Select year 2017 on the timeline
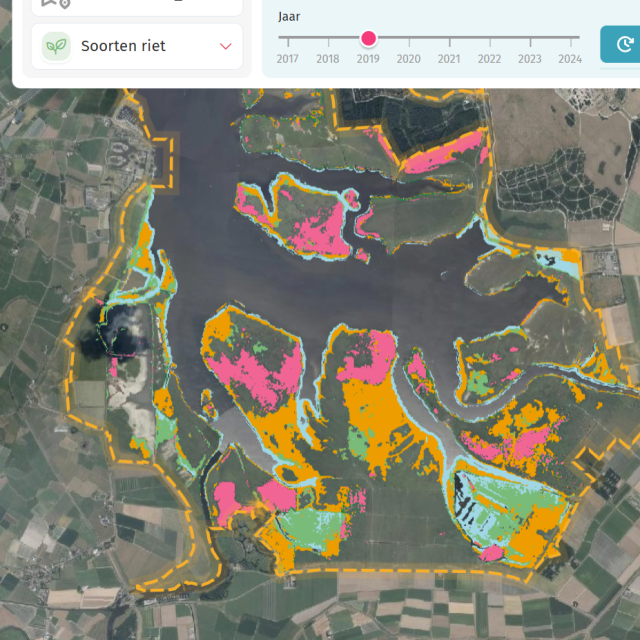Image resolution: width=640 pixels, height=640 pixels. [288, 59]
